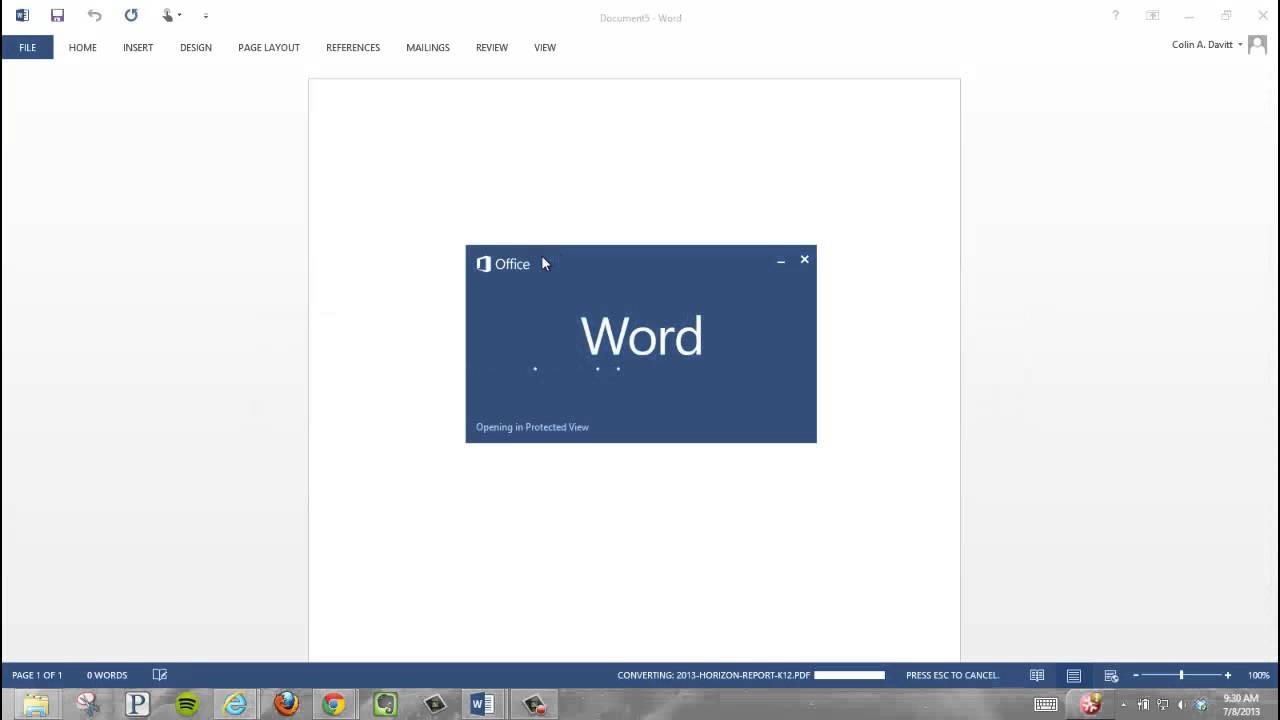Open the touch keyboard icon
Screen dimensions: 1280x720
click(1046, 704)
